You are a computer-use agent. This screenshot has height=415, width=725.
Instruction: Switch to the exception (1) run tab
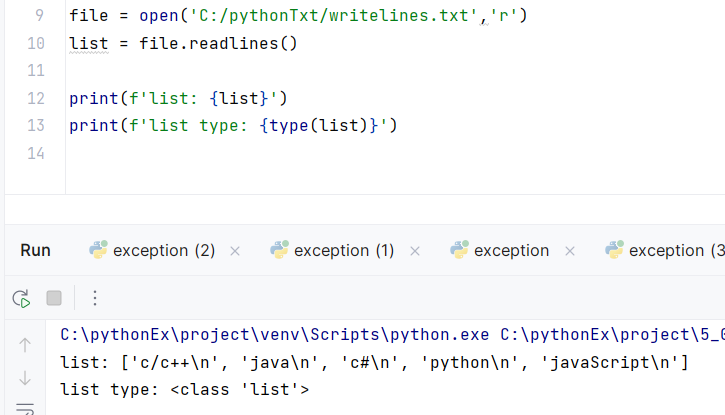pyautogui.click(x=344, y=250)
